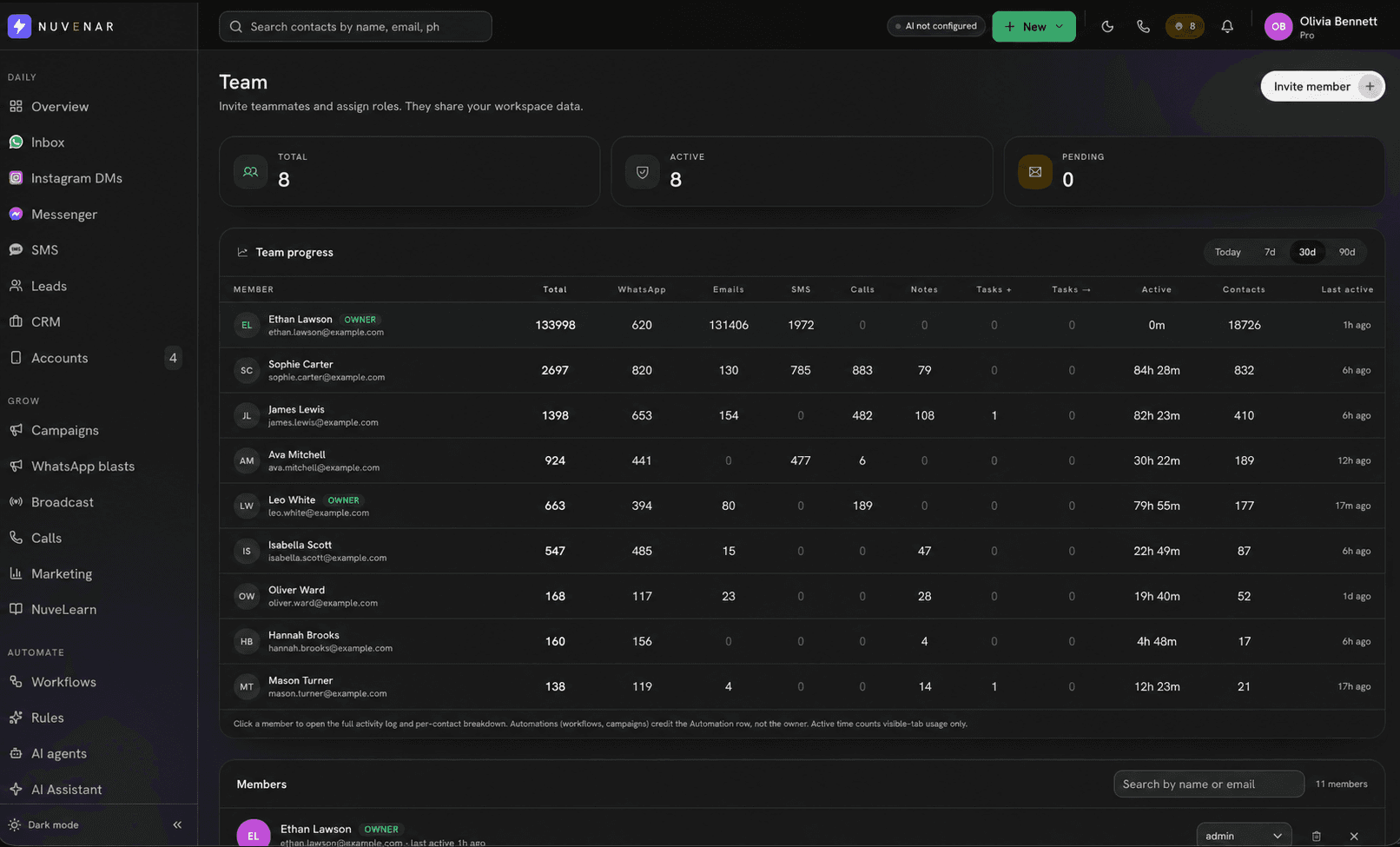Open James Lewis's activity row
The width and height of the screenshot is (1400, 847).
click(x=802, y=415)
